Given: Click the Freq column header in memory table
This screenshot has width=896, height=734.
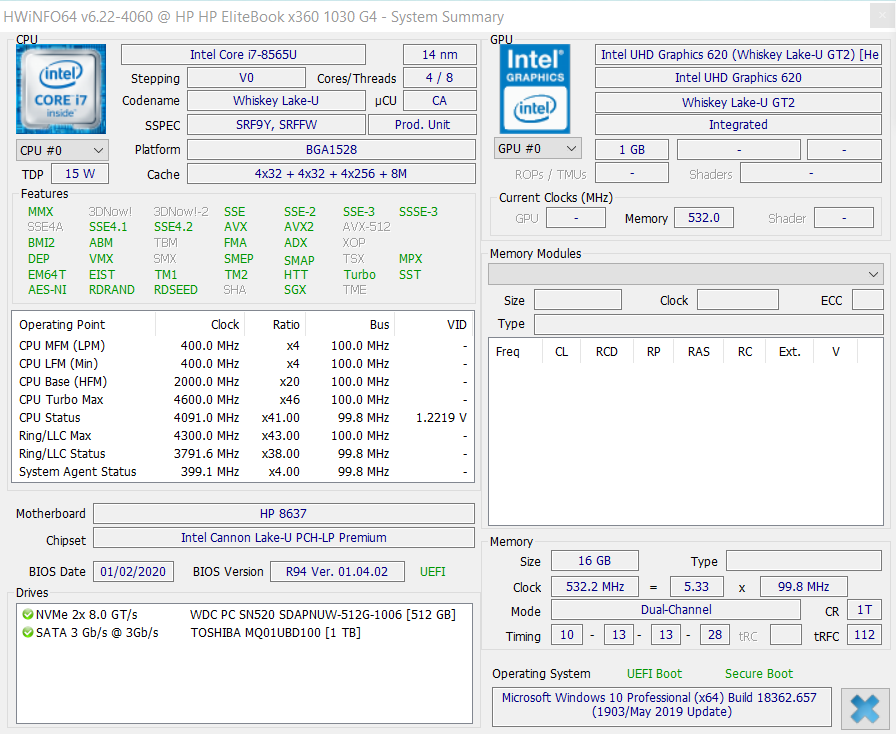Looking at the screenshot, I should [x=508, y=352].
